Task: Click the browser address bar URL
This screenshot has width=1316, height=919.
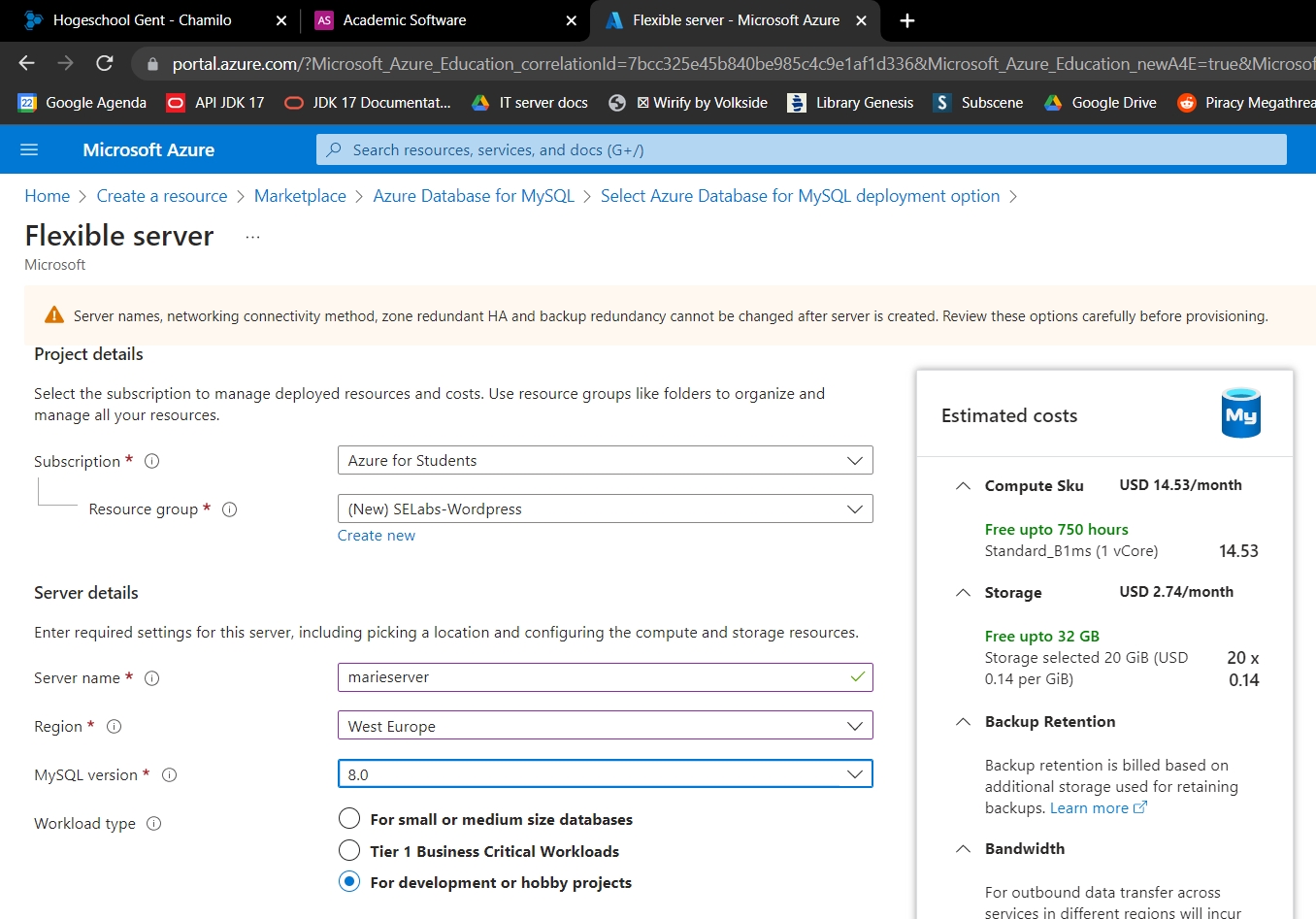Action: pyautogui.click(x=743, y=64)
